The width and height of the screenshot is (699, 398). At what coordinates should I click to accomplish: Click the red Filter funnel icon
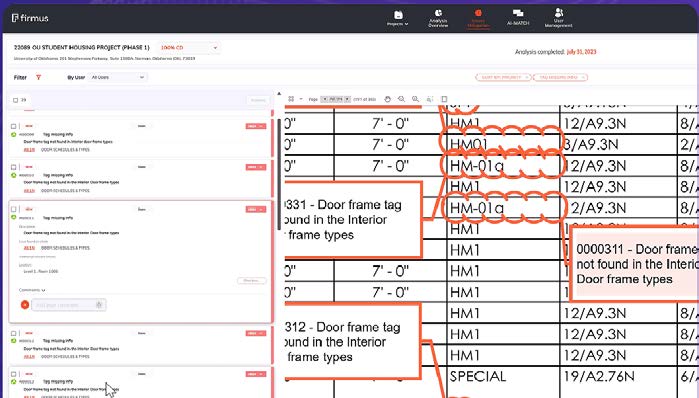(38, 78)
